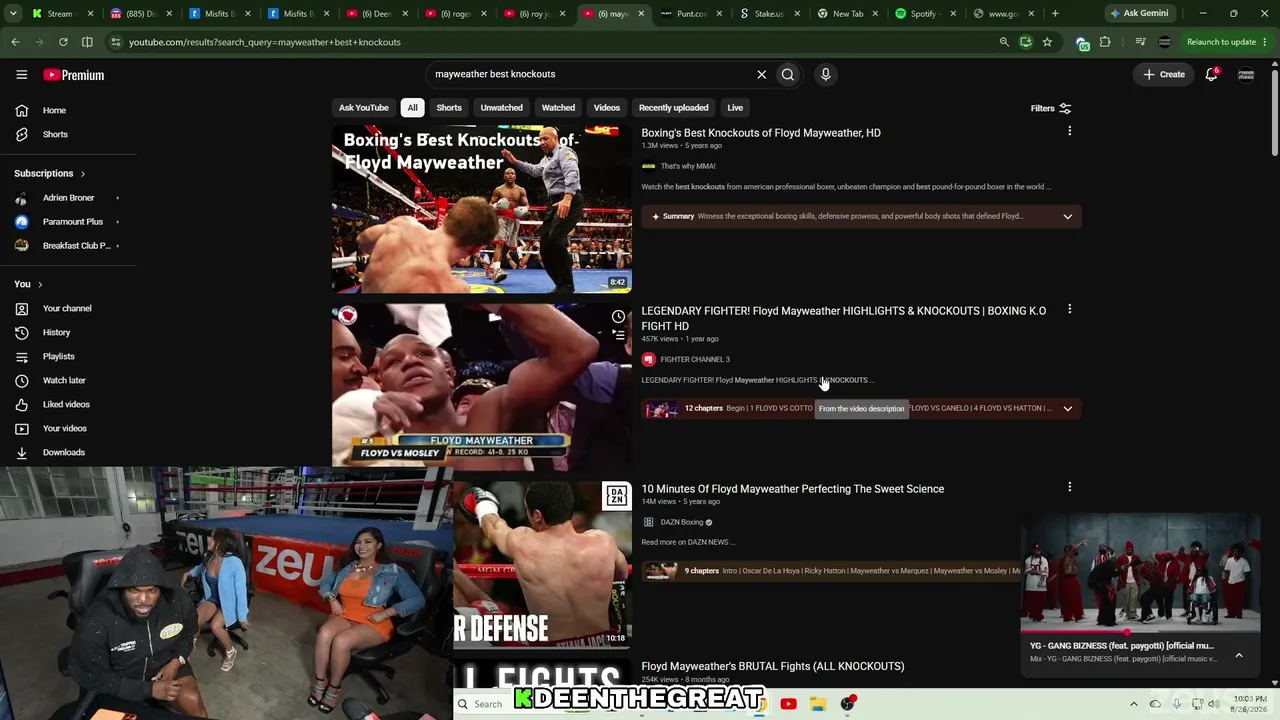
Task: Expand the You section
Action: [x=28, y=284]
